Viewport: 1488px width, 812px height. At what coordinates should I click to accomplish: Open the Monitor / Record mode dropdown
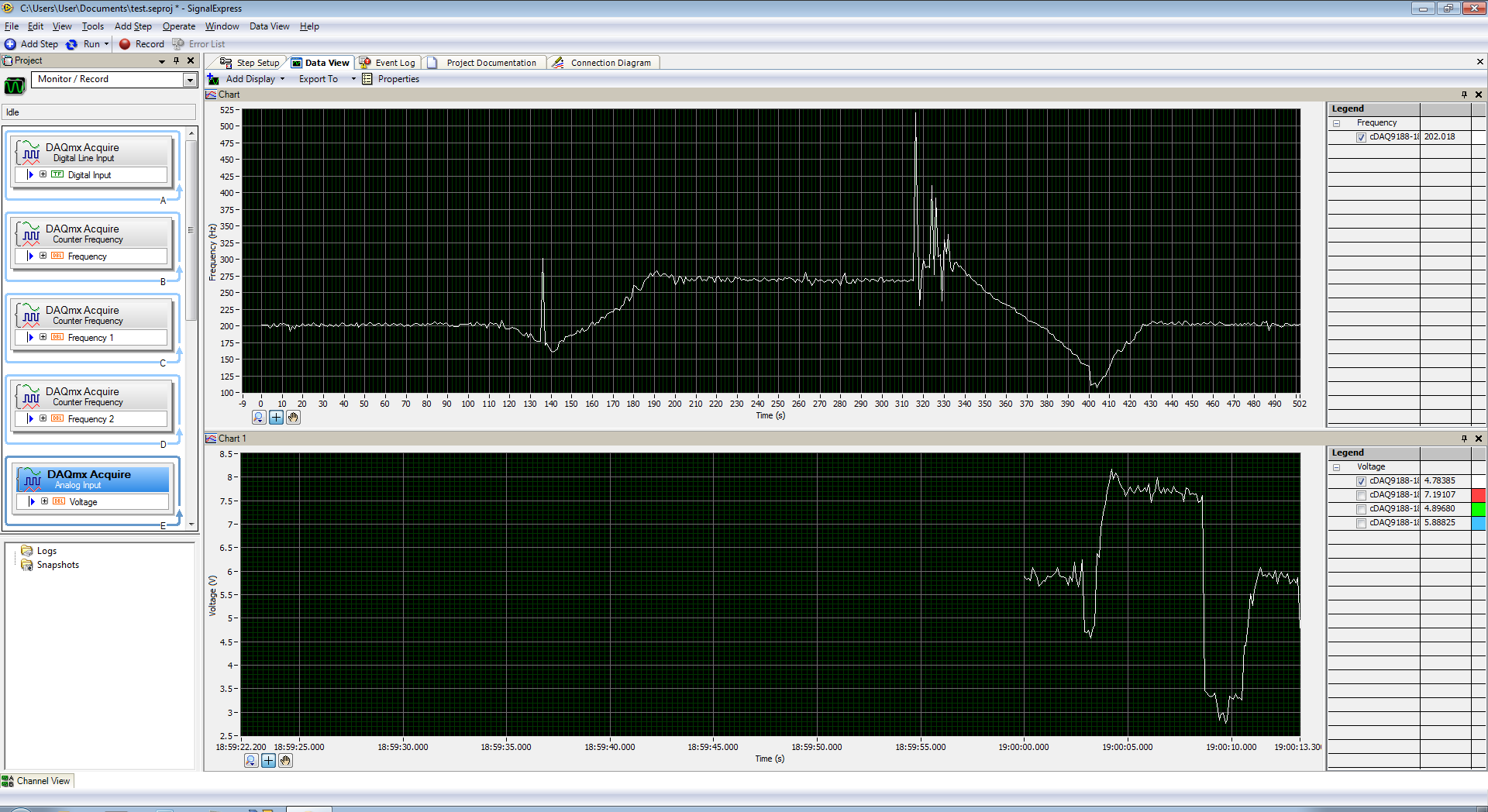pyautogui.click(x=190, y=80)
